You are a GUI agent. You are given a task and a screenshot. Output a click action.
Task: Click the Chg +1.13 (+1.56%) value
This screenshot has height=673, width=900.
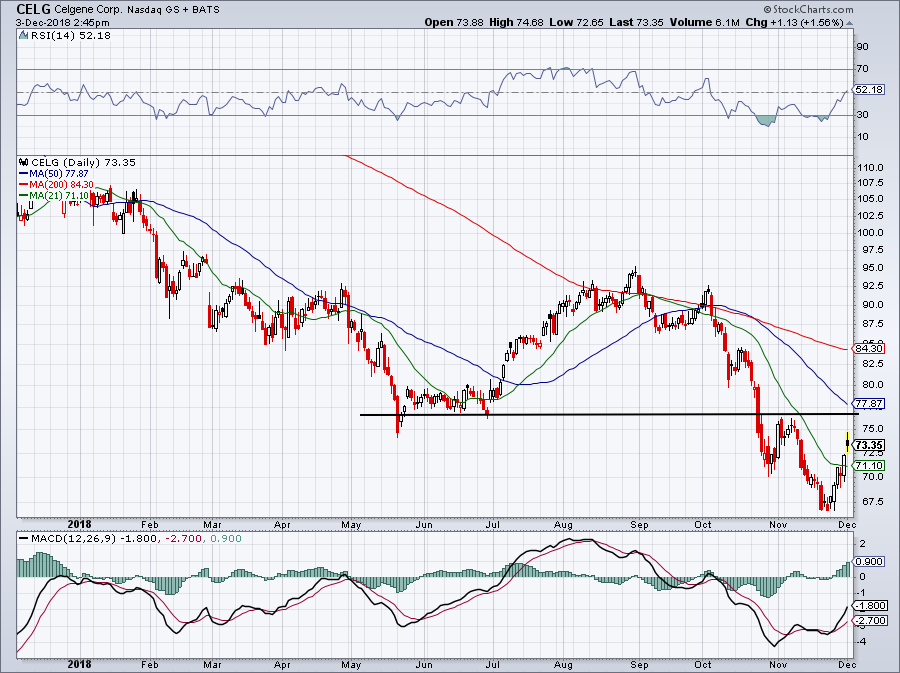pyautogui.click(x=794, y=22)
